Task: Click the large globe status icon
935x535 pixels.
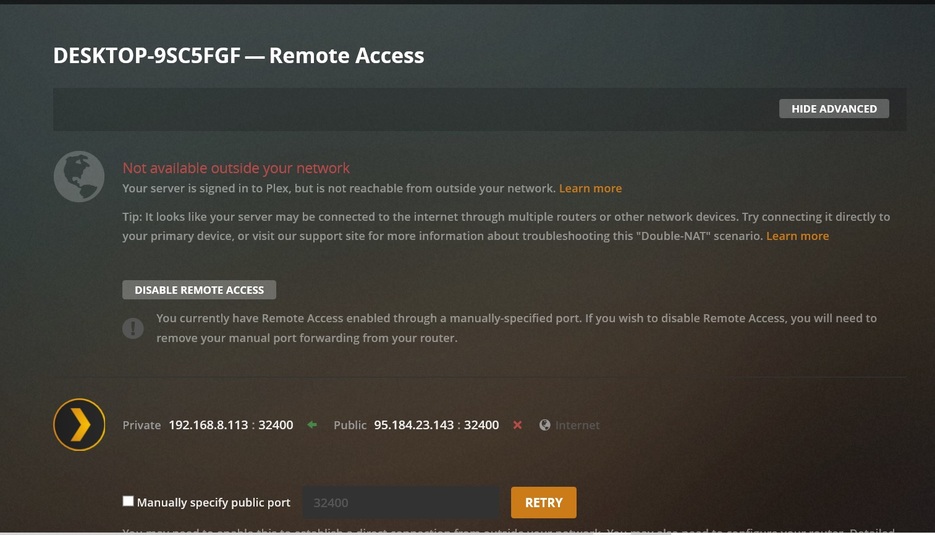Action: 79,176
